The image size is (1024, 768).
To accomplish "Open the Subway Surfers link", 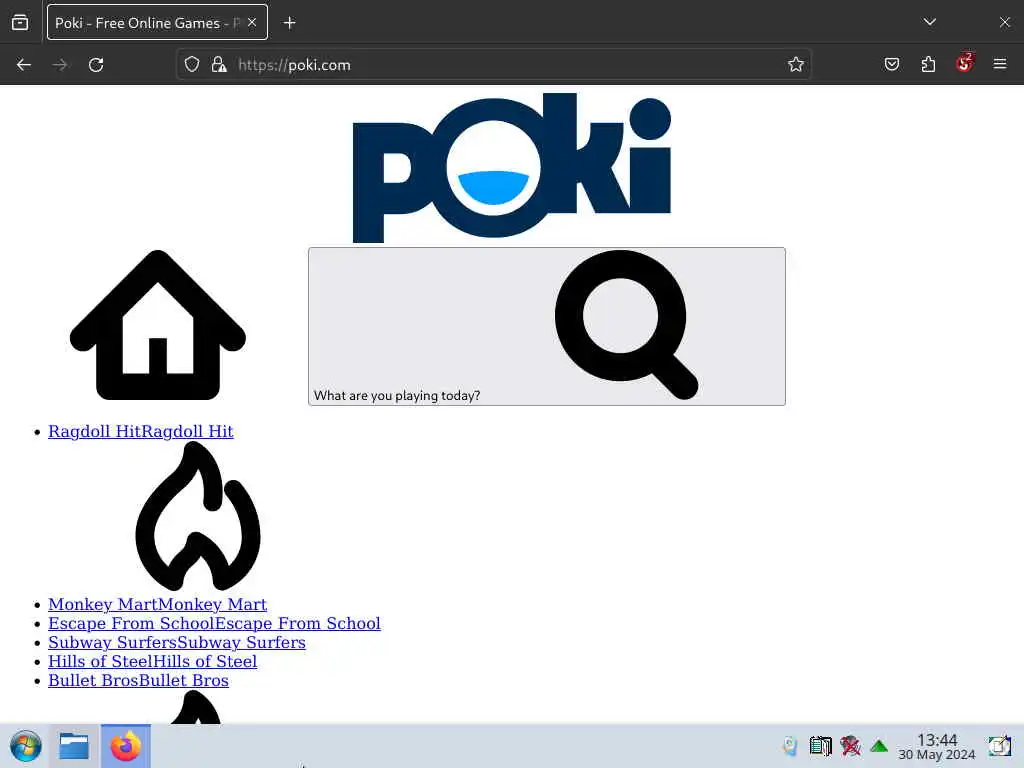I will click(x=177, y=643).
